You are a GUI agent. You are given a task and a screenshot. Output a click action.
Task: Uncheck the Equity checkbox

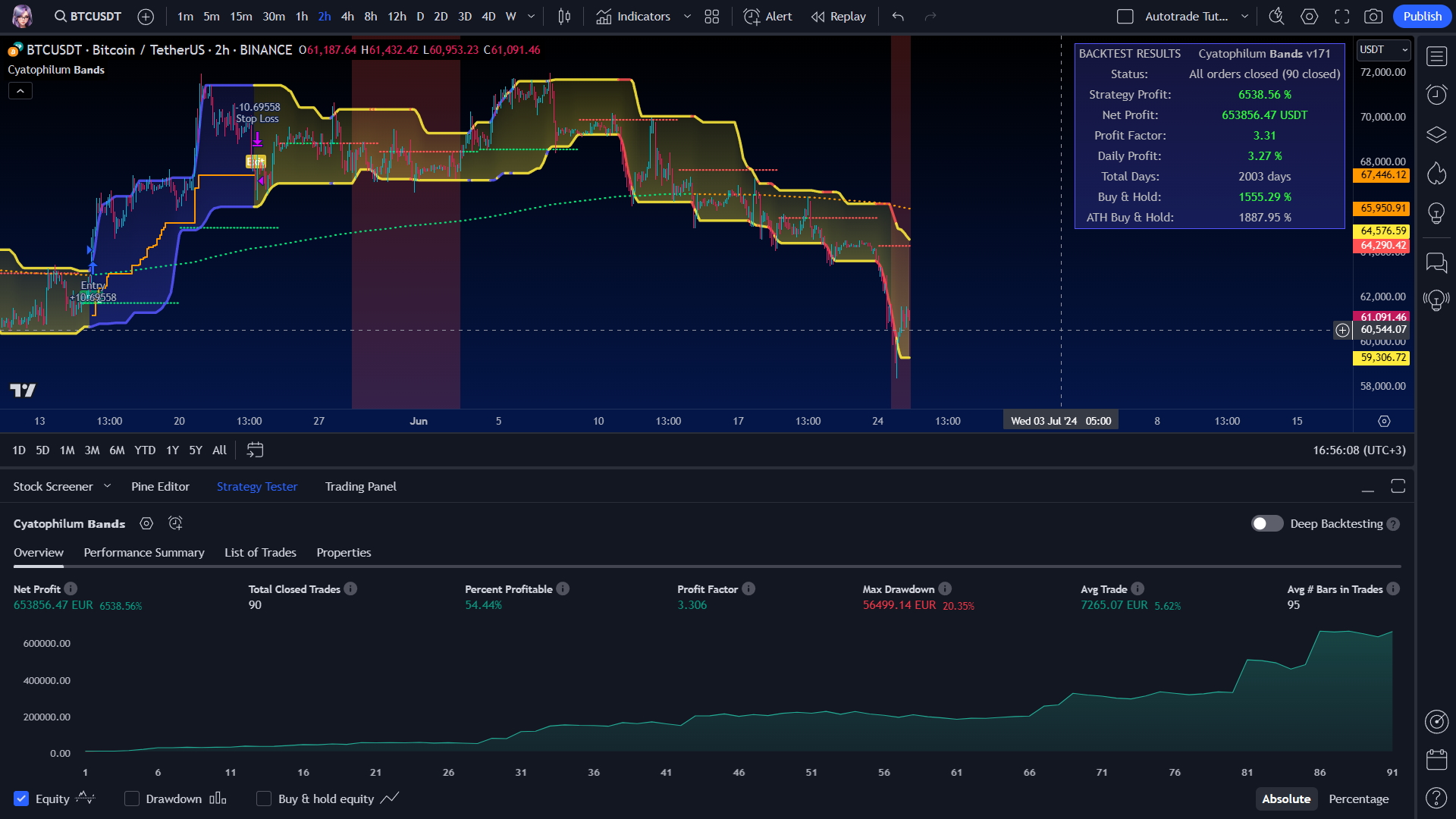(x=21, y=799)
